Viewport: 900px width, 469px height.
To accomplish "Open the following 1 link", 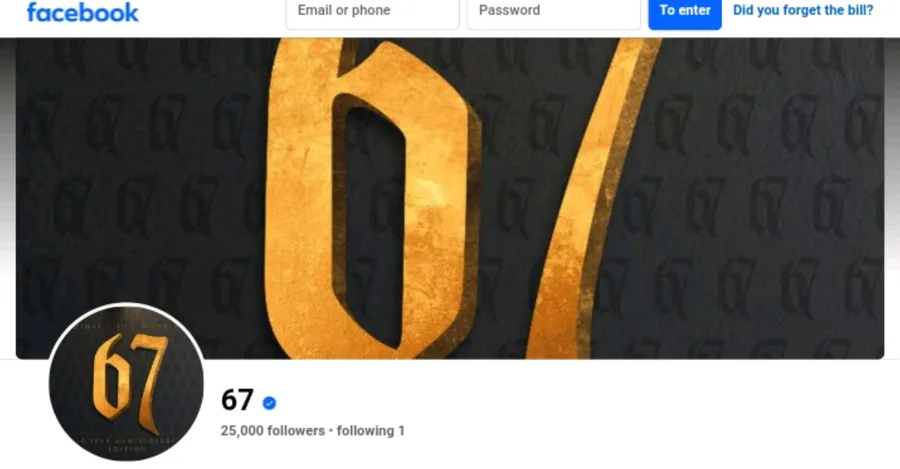I will pos(371,431).
